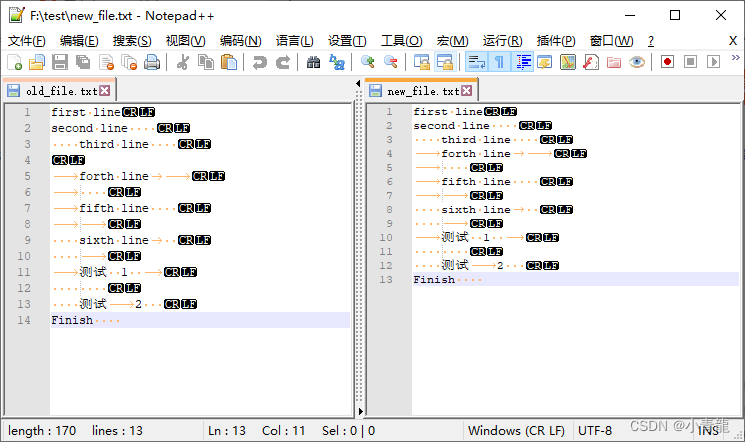
Task: Toggle file monitoring with the eye icon
Action: (637, 62)
